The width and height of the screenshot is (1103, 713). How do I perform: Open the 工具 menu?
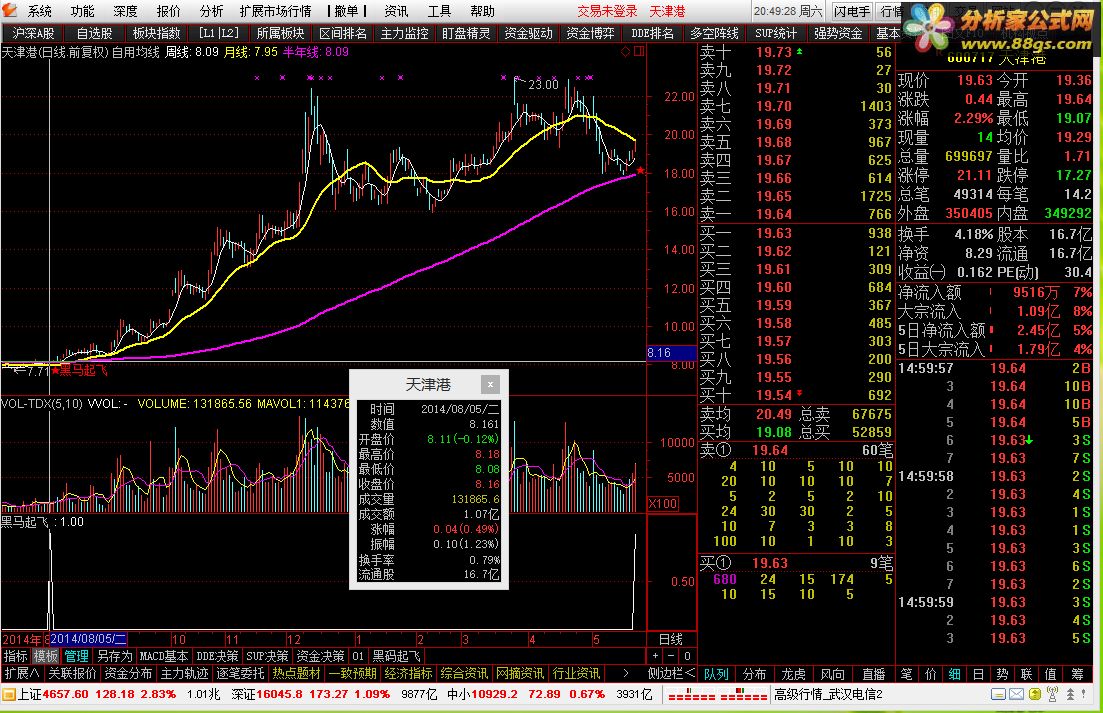pyautogui.click(x=439, y=11)
